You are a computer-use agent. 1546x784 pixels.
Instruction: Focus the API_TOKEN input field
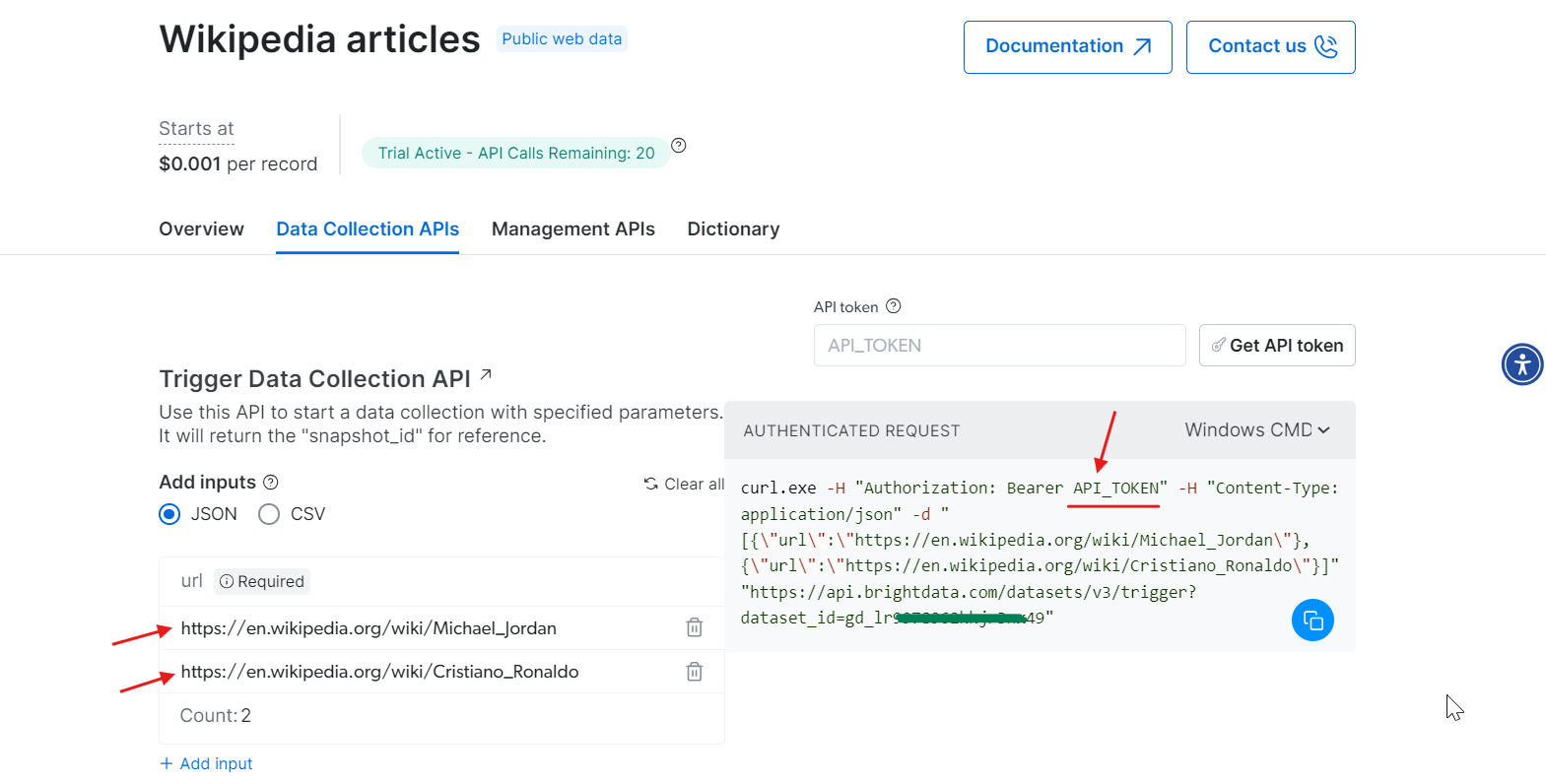tap(1000, 346)
